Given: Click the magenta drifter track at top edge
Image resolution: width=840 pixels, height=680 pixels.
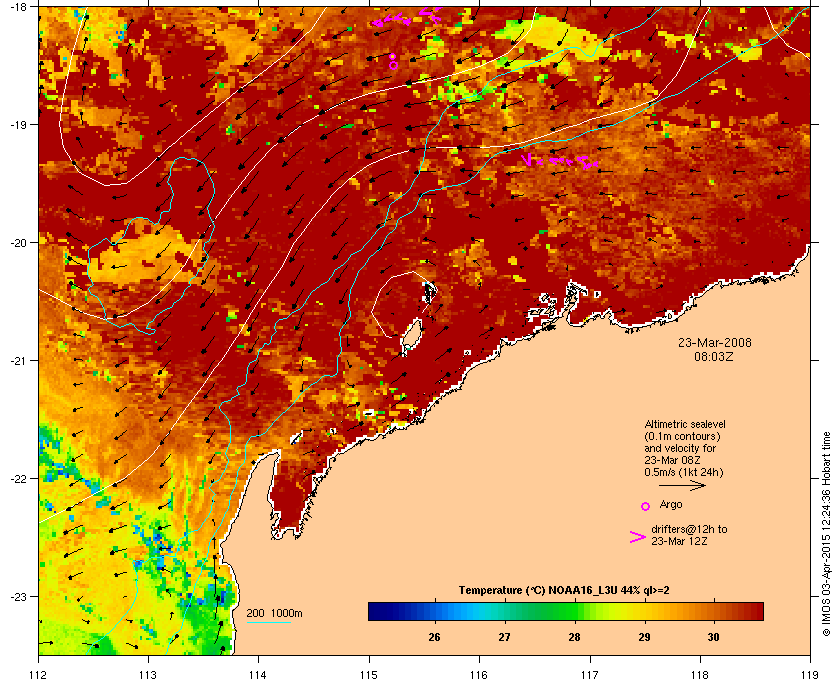Looking at the screenshot, I should (x=407, y=17).
